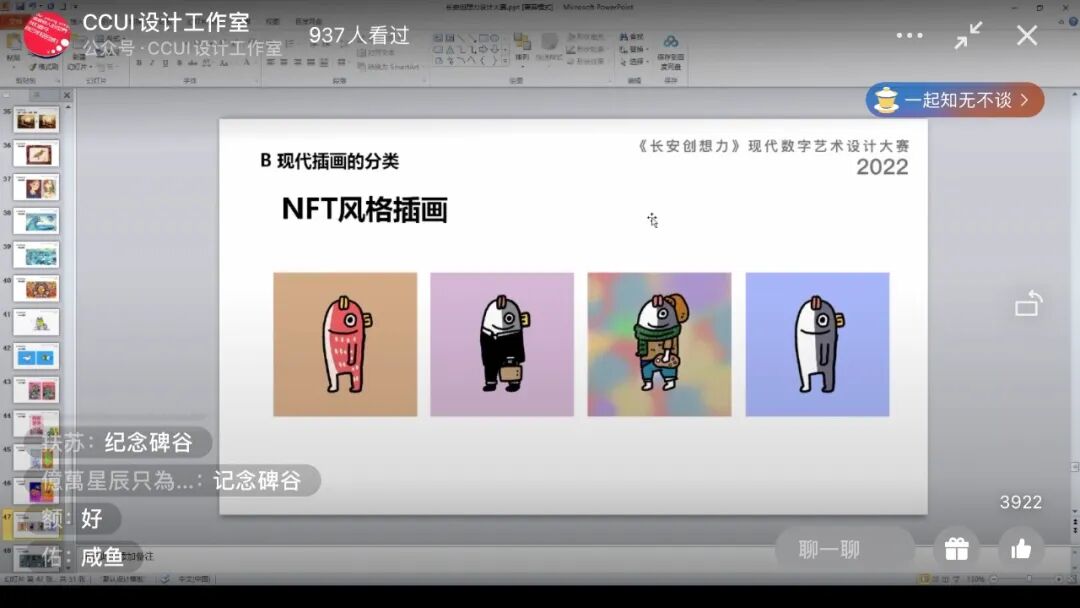Click the thumbs-up like icon
Screen dimensions: 1080x608
coord(1018,548)
